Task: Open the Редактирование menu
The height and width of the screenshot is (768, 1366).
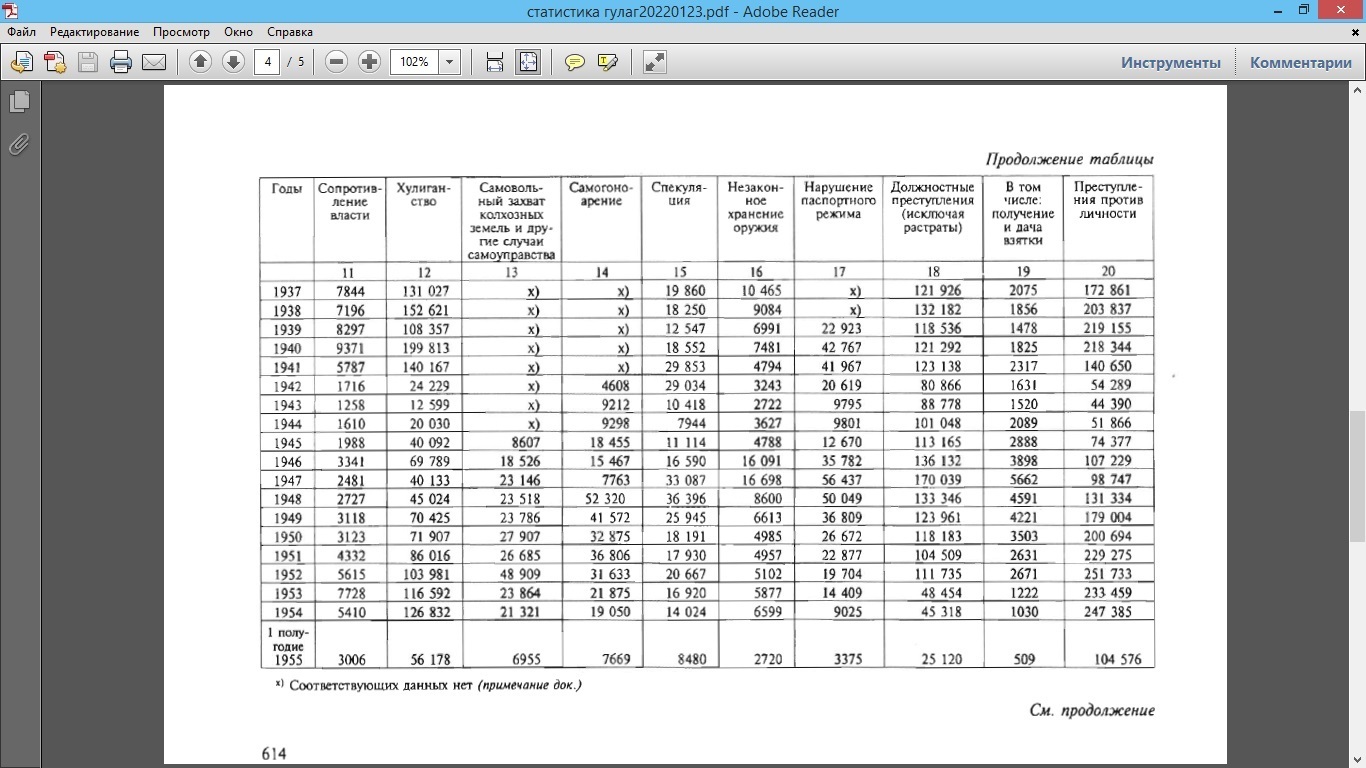Action: click(x=94, y=32)
